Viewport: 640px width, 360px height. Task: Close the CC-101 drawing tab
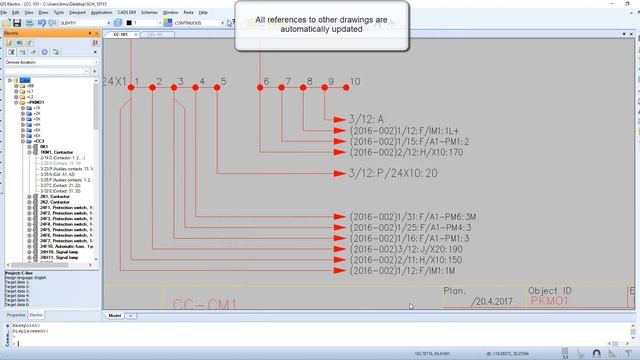click(x=136, y=35)
